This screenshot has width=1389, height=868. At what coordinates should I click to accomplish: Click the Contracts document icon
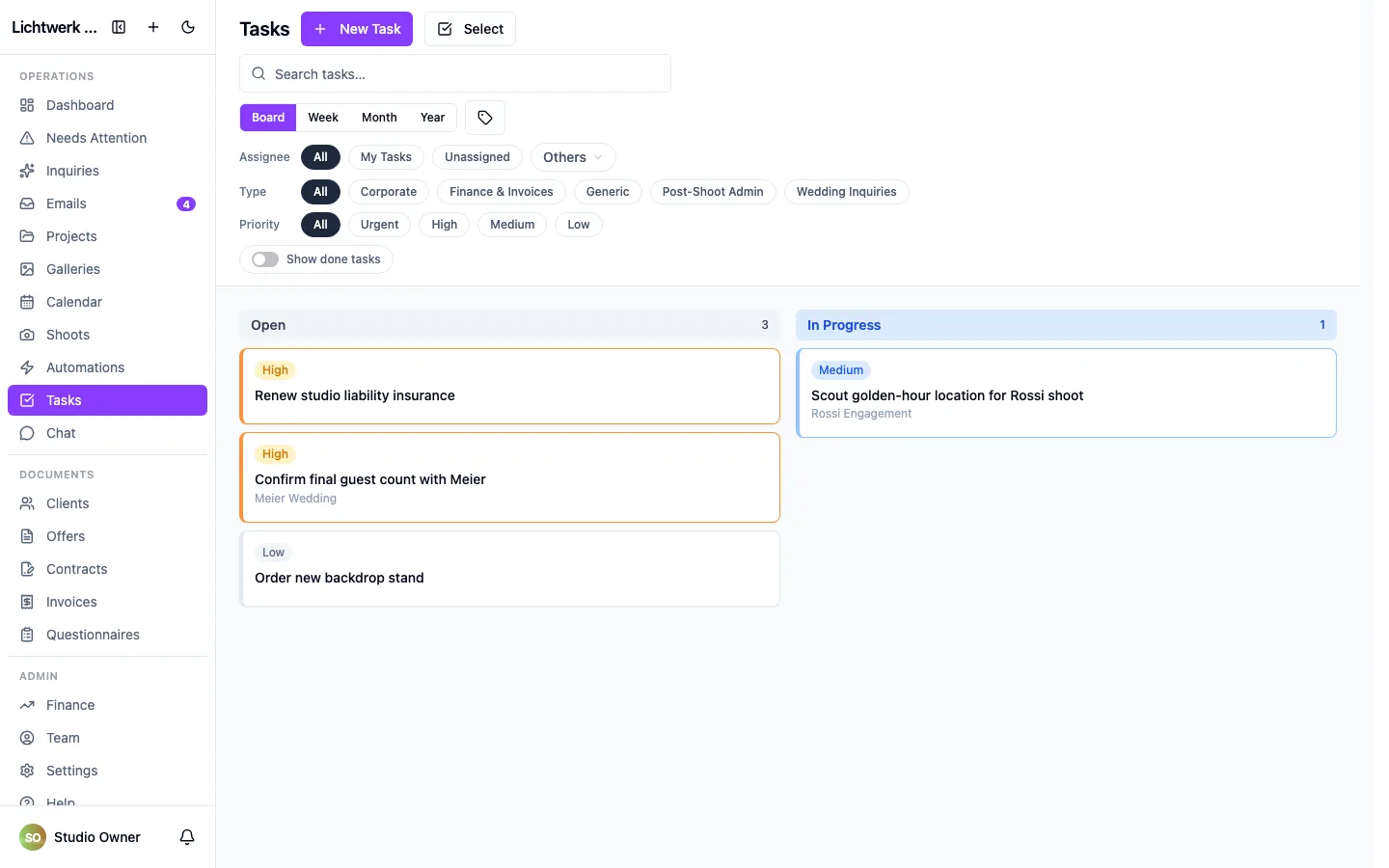[27, 569]
